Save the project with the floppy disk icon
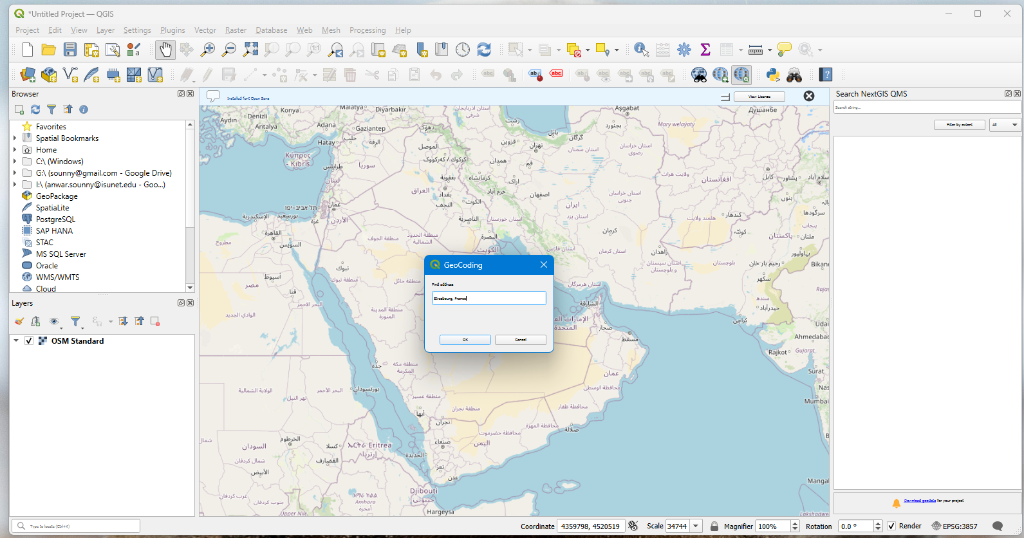 pos(70,50)
